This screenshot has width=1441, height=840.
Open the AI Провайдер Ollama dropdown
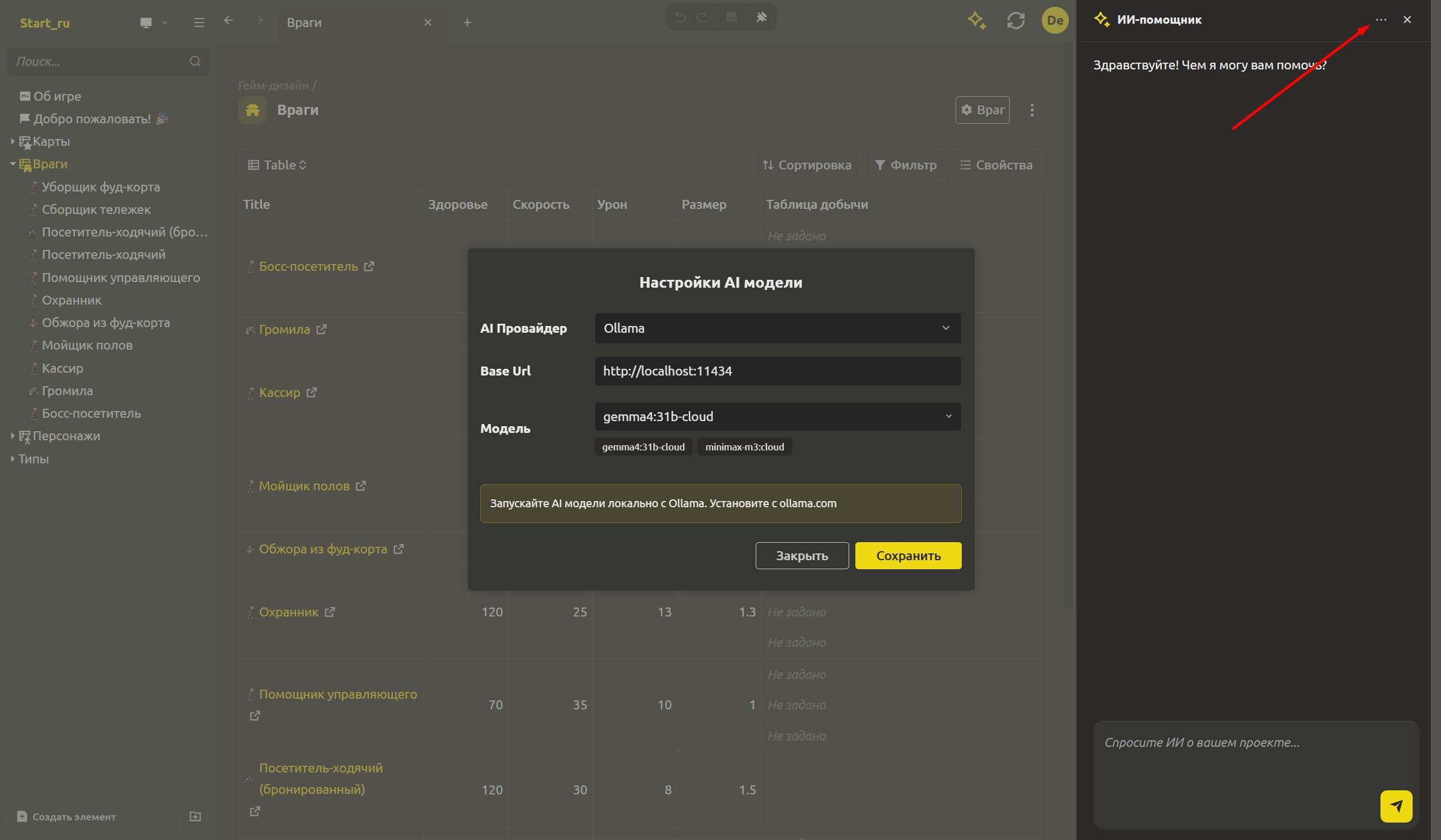tap(778, 328)
